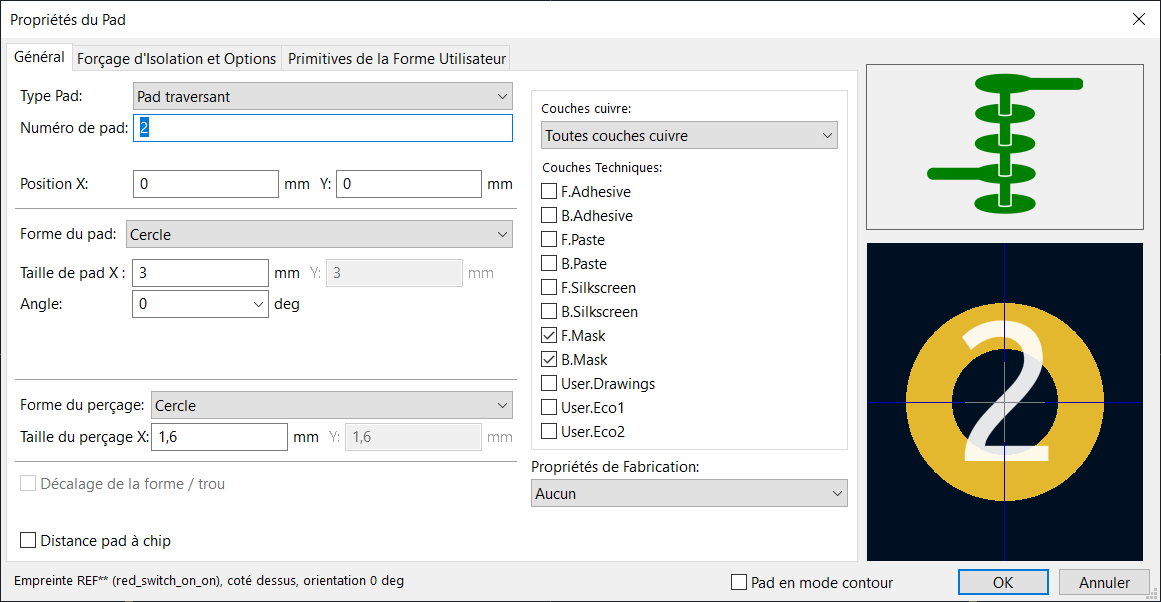This screenshot has width=1161, height=602.
Task: Open the Angle combo box arrow
Action: tap(258, 304)
